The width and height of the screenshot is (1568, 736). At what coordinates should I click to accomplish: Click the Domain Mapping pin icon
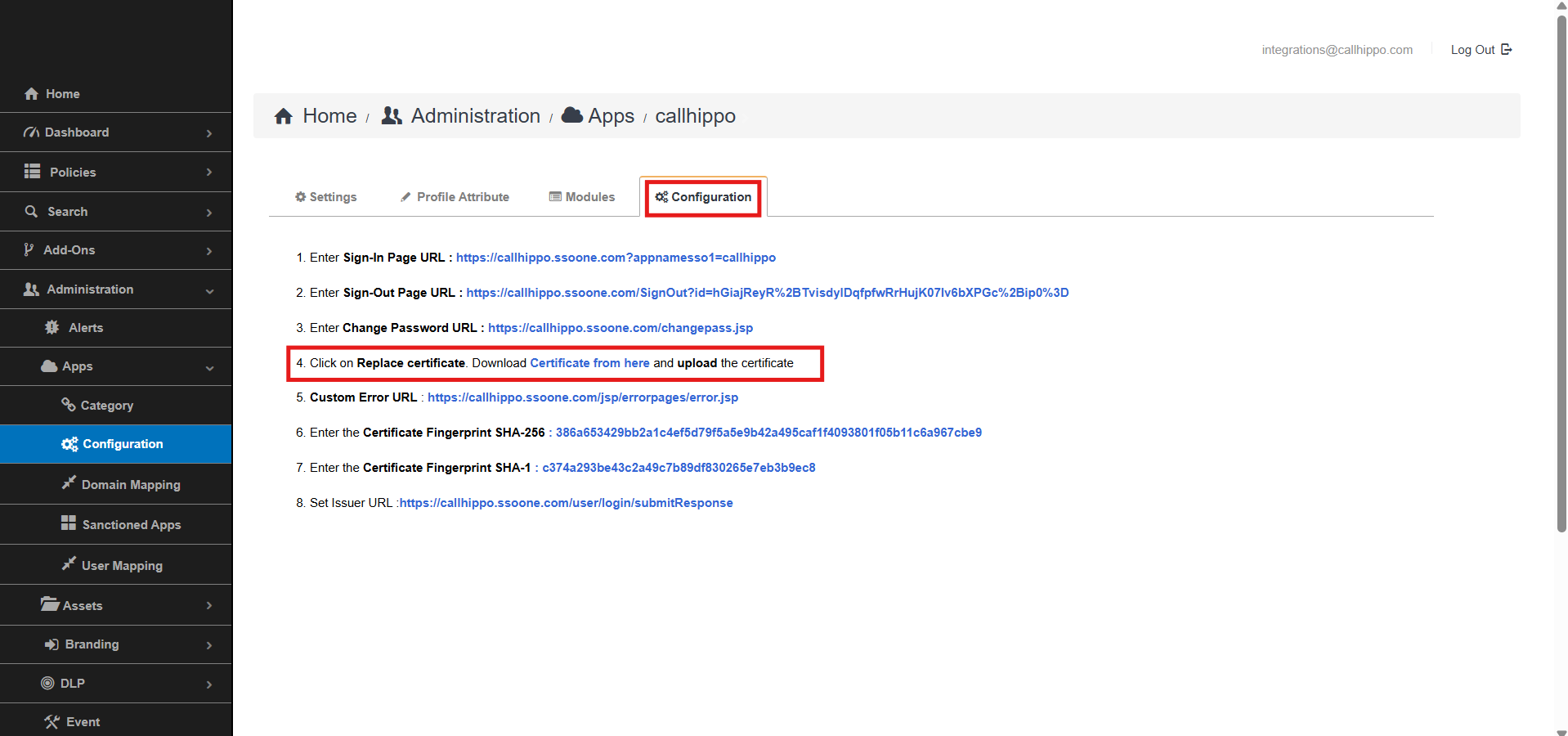click(x=69, y=483)
